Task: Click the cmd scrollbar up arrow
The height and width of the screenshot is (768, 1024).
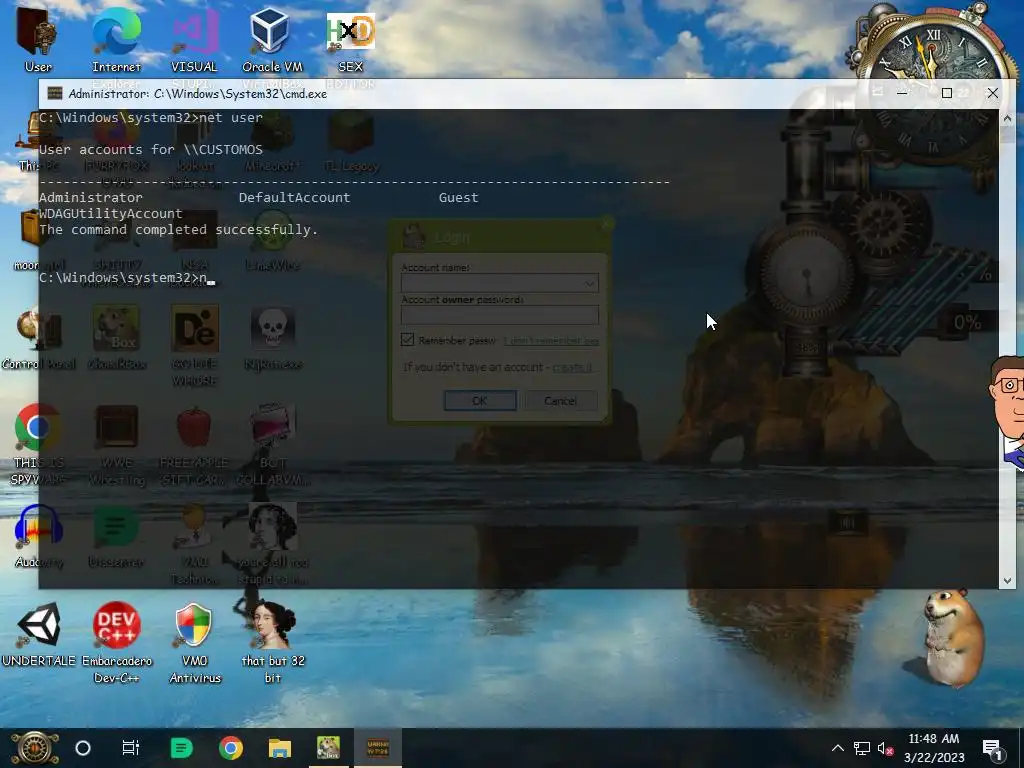Action: coord(1007,118)
